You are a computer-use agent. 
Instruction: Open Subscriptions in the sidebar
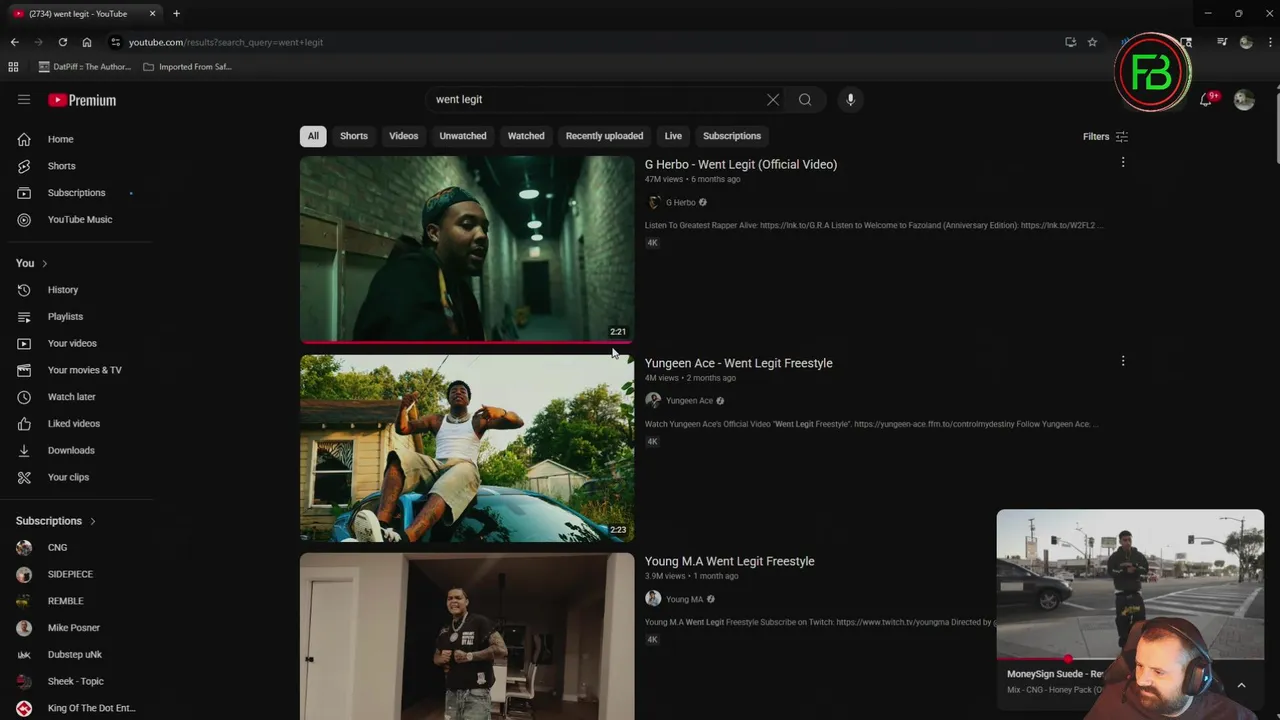click(76, 193)
